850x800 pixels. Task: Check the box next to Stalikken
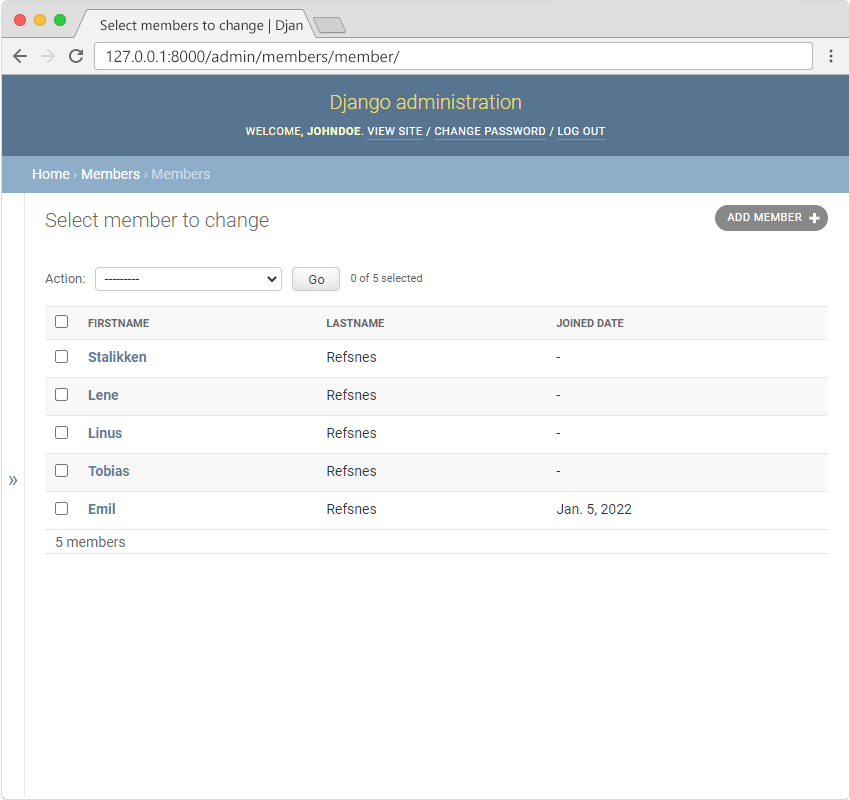pyautogui.click(x=61, y=356)
